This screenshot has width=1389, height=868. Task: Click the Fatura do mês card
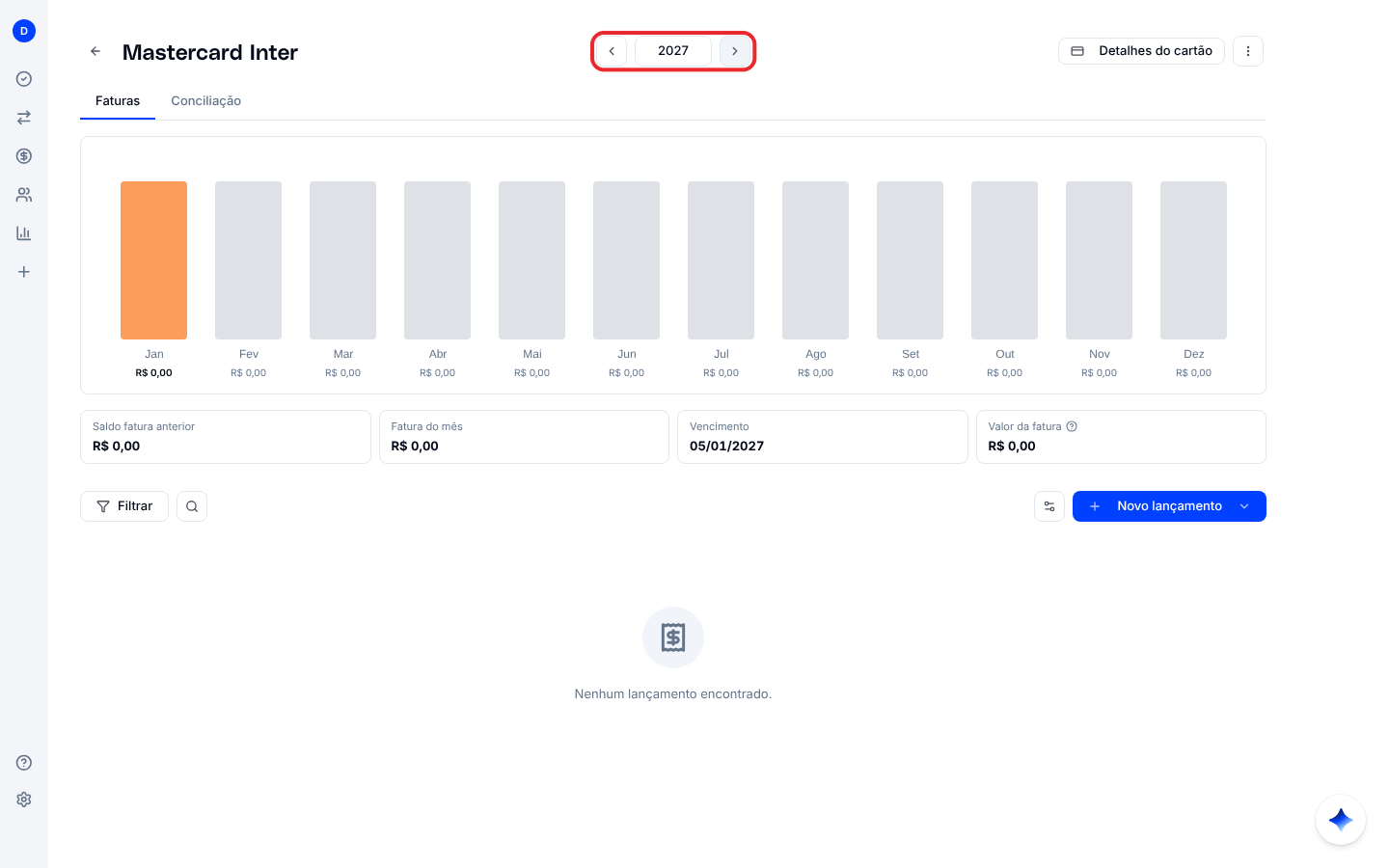524,437
